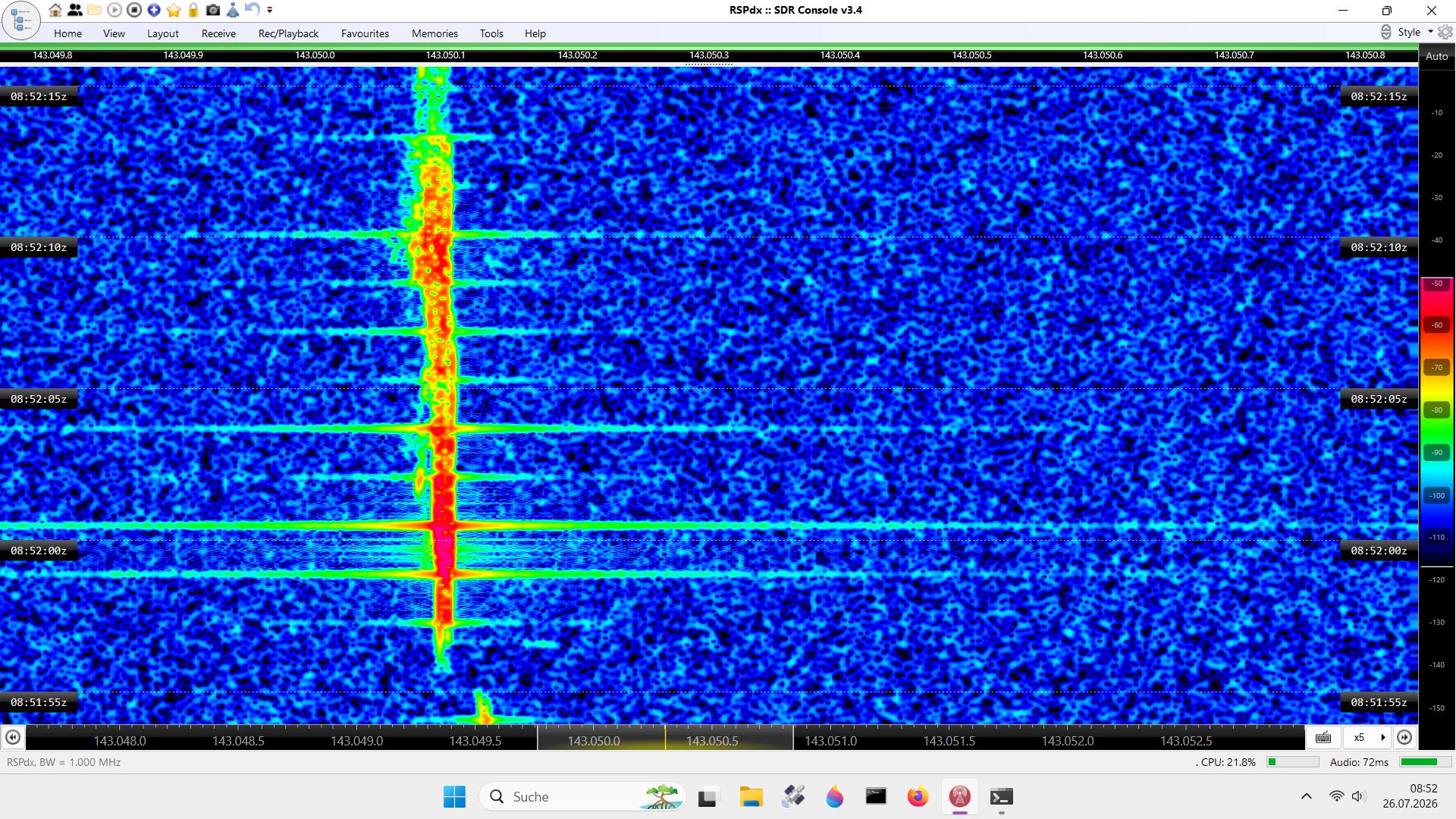Click the yellow star favourites icon
1456x819 pixels.
174,10
